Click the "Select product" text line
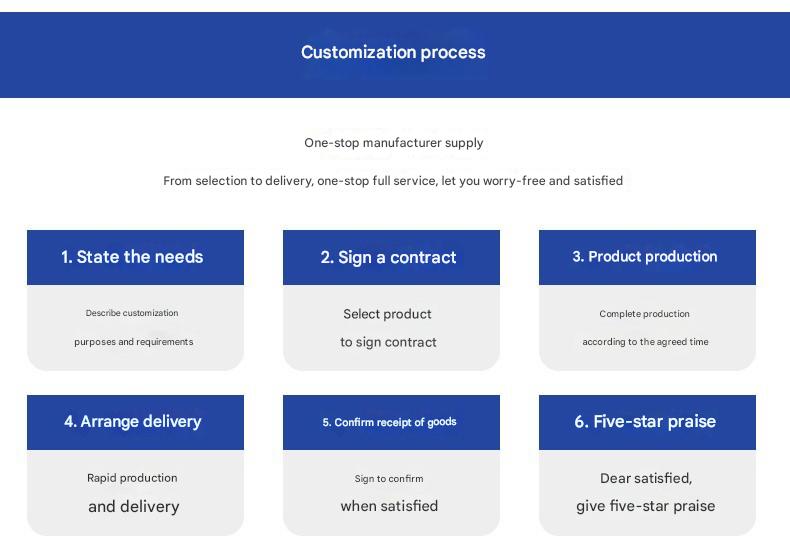Viewport: 790px width, 558px height. tap(388, 314)
